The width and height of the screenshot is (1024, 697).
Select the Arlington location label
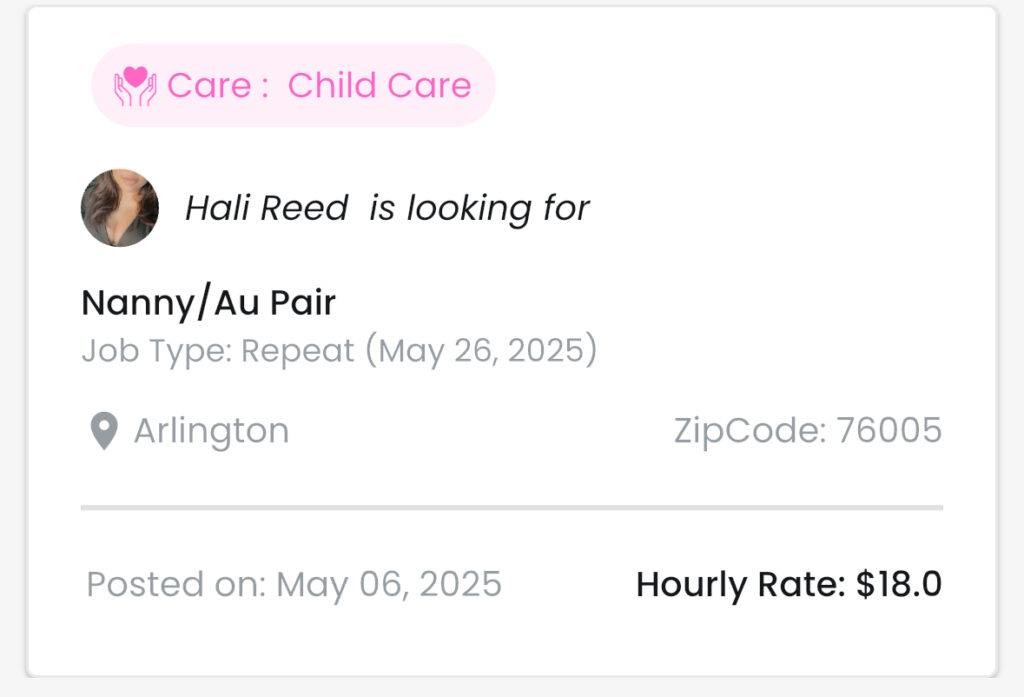coord(212,431)
